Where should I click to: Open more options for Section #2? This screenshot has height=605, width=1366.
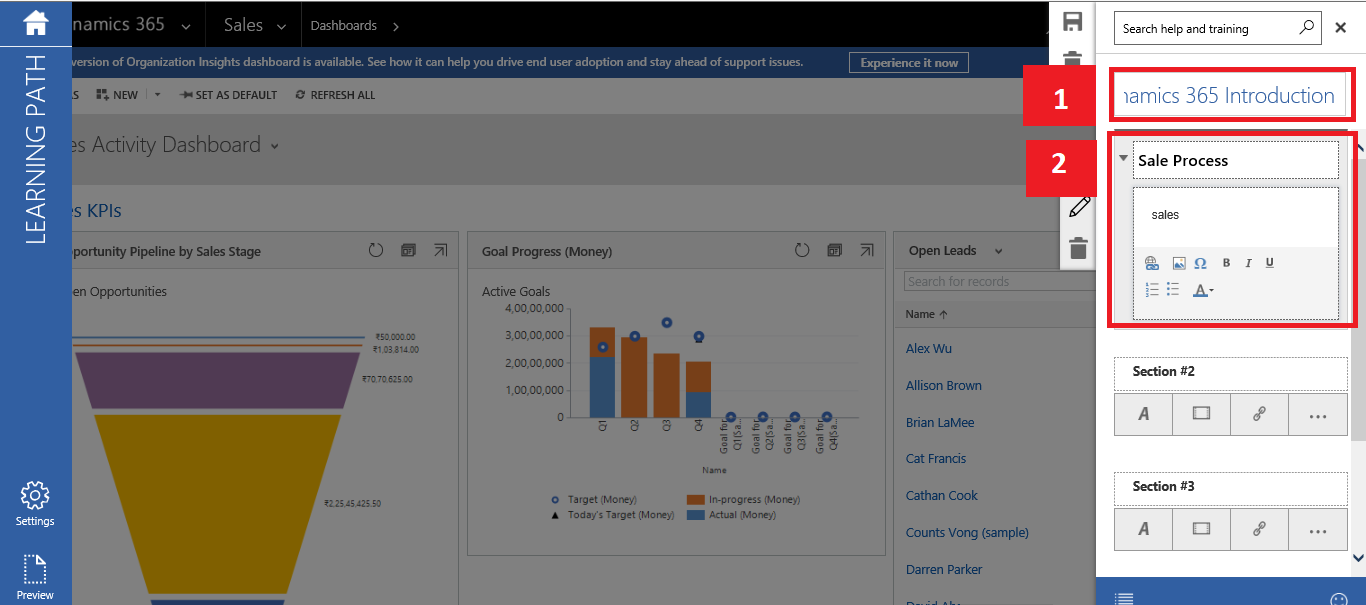click(x=1318, y=414)
